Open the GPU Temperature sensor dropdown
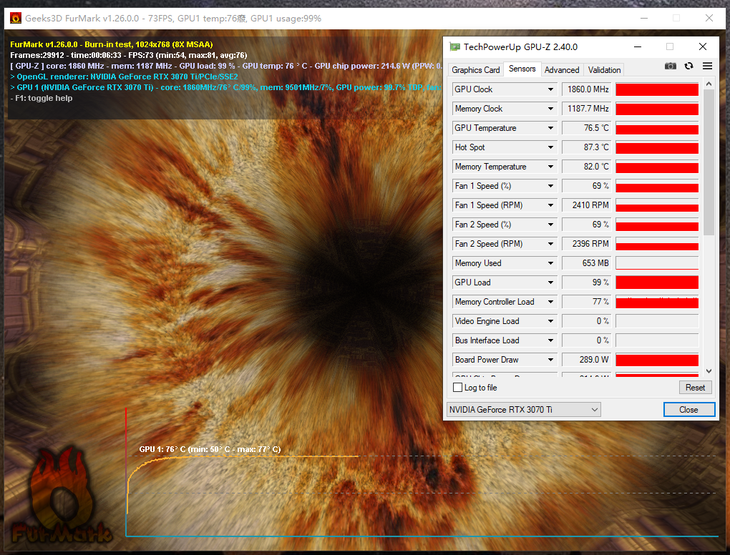This screenshot has width=730, height=555. 550,128
